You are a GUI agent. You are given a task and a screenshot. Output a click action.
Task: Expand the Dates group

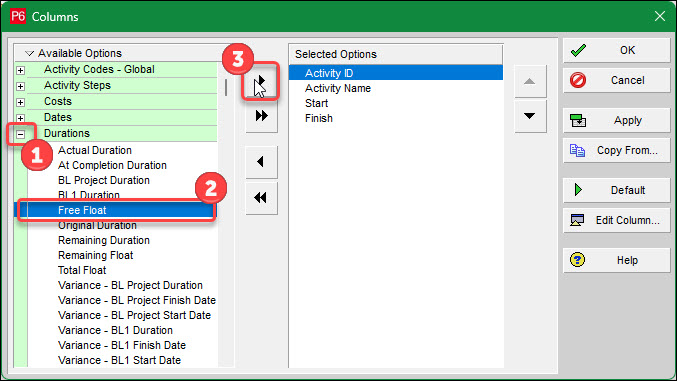(20, 118)
